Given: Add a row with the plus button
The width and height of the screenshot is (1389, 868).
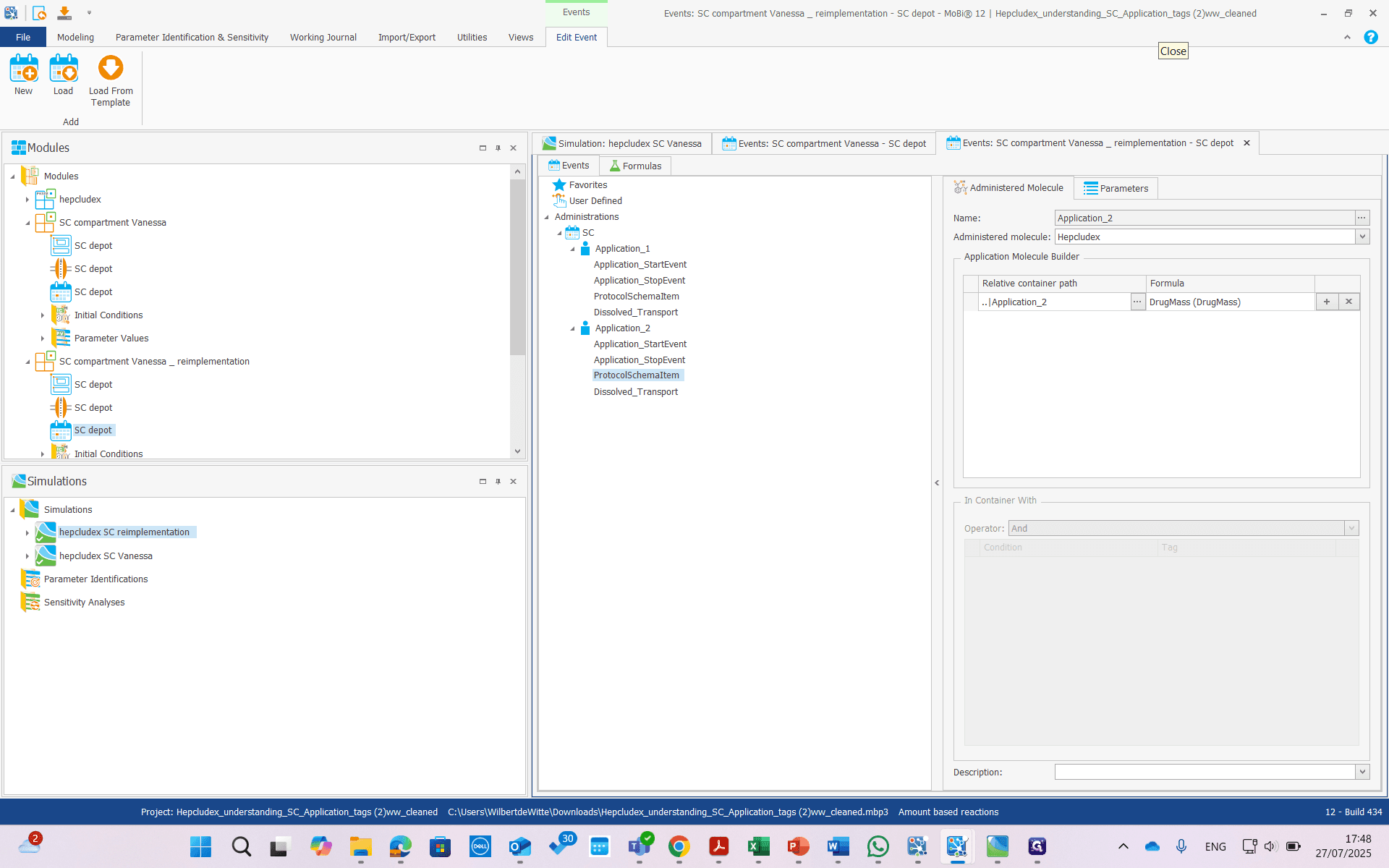Looking at the screenshot, I should tap(1327, 302).
